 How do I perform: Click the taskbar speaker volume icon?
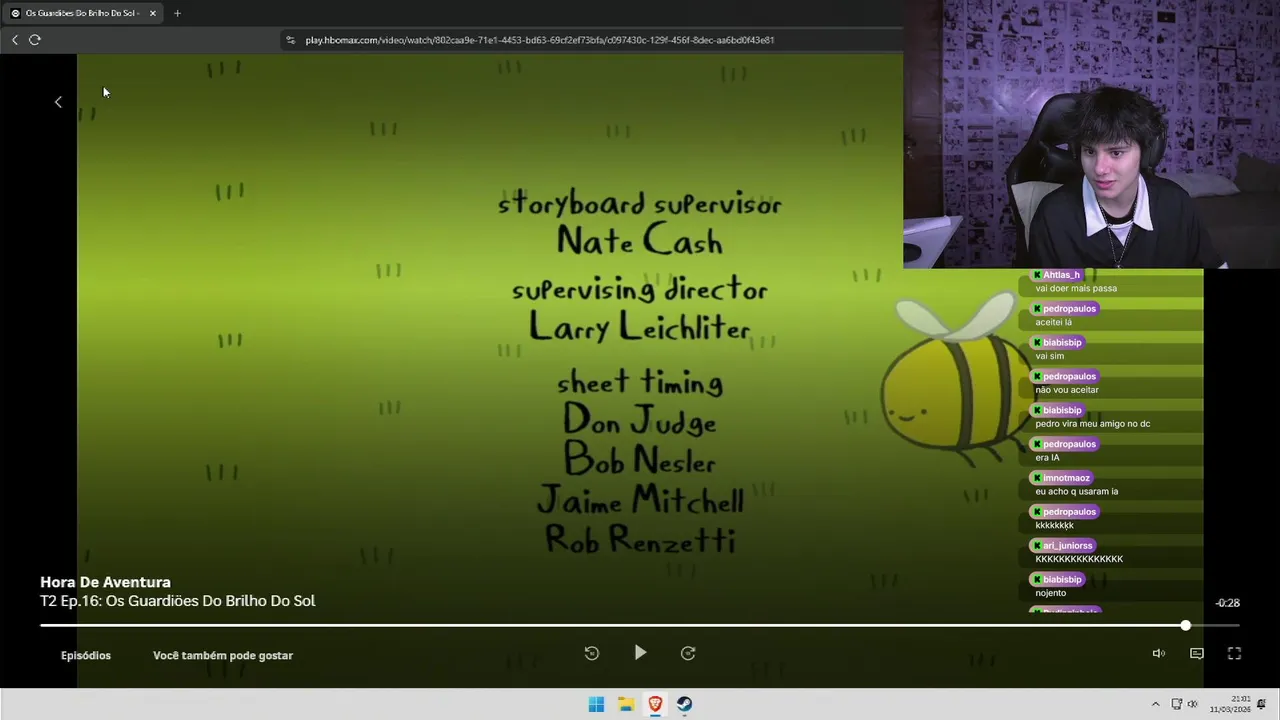pyautogui.click(x=1192, y=704)
